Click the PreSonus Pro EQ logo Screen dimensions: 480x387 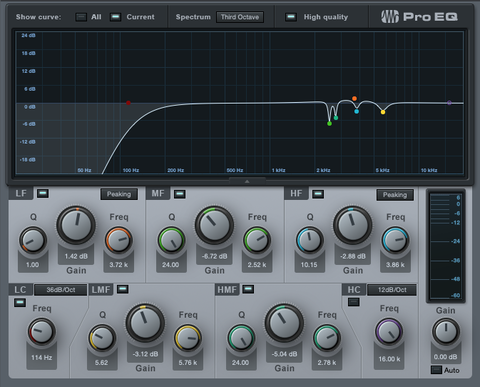coord(419,17)
